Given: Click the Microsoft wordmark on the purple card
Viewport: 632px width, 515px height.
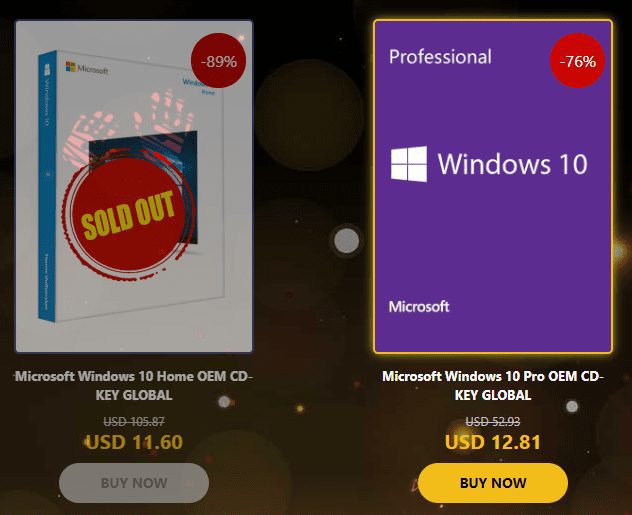Looking at the screenshot, I should pyautogui.click(x=419, y=307).
